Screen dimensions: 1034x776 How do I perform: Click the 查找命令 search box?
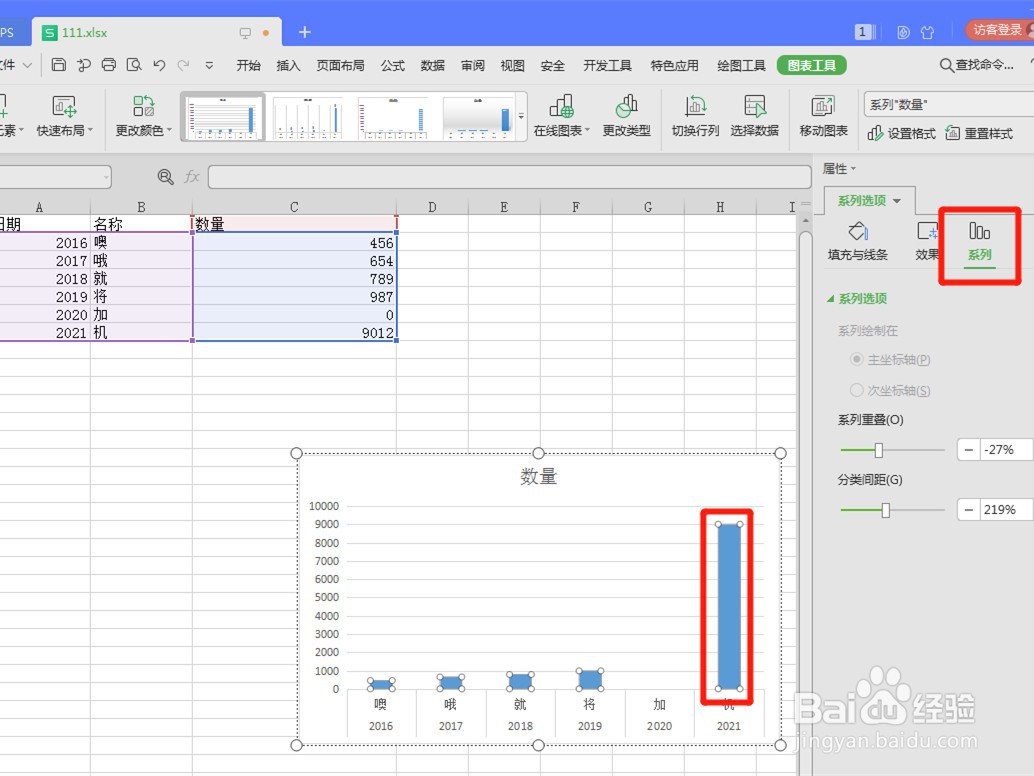(x=977, y=65)
